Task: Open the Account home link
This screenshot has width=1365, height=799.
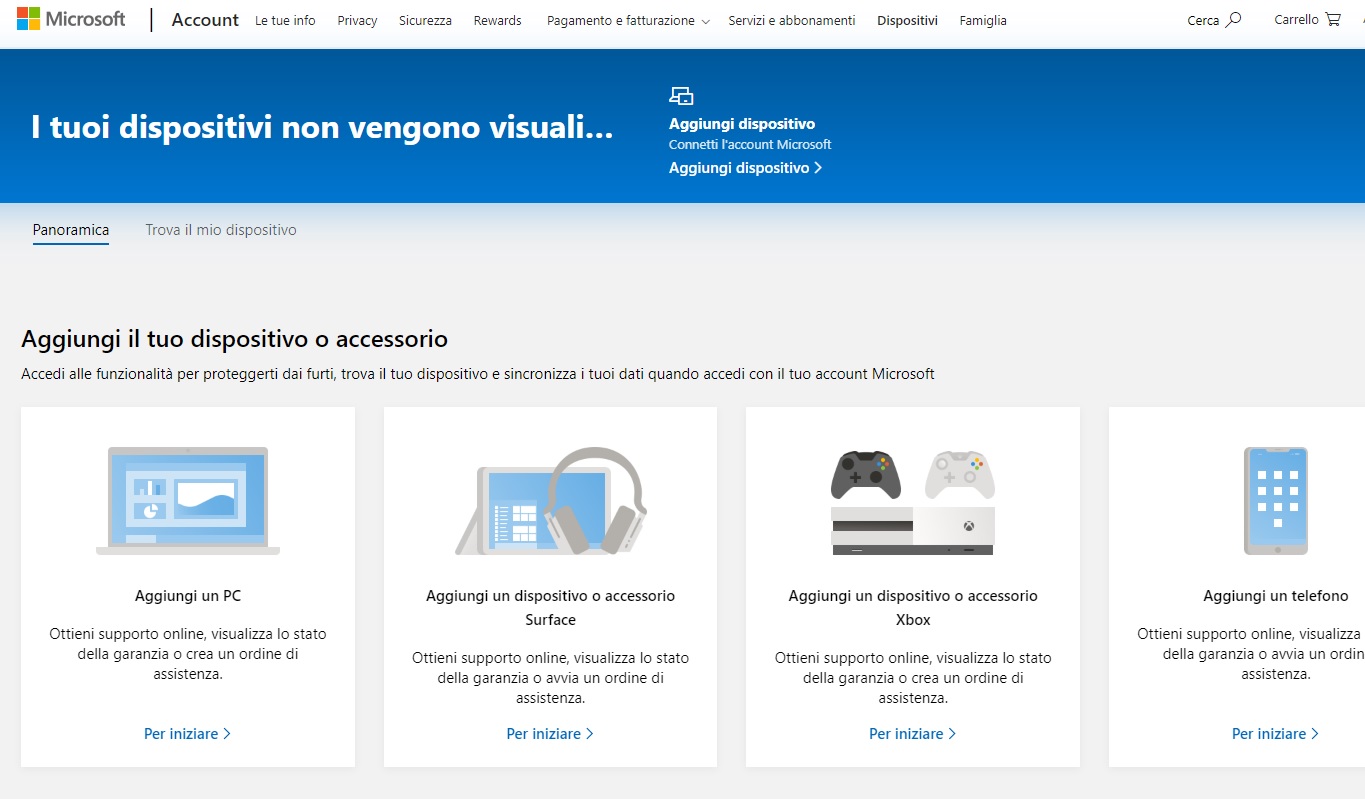Action: tap(205, 20)
